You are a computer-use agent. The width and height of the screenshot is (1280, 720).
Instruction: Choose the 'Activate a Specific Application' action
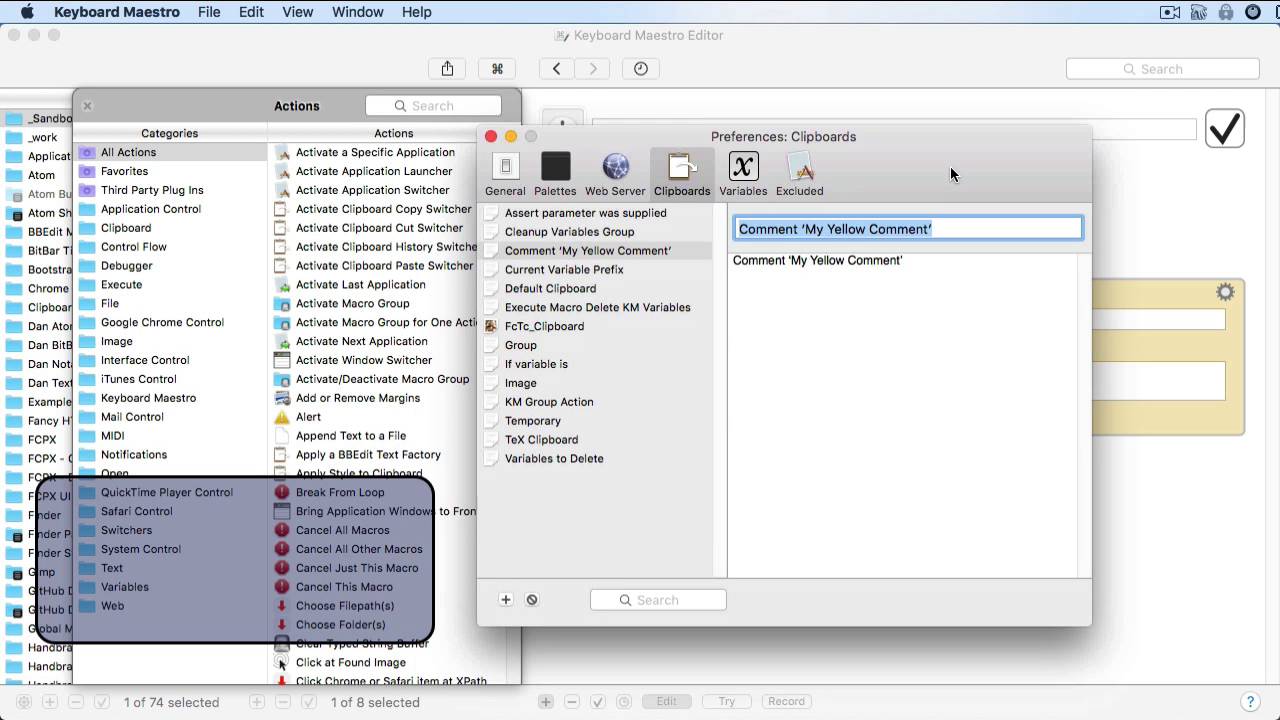374,152
